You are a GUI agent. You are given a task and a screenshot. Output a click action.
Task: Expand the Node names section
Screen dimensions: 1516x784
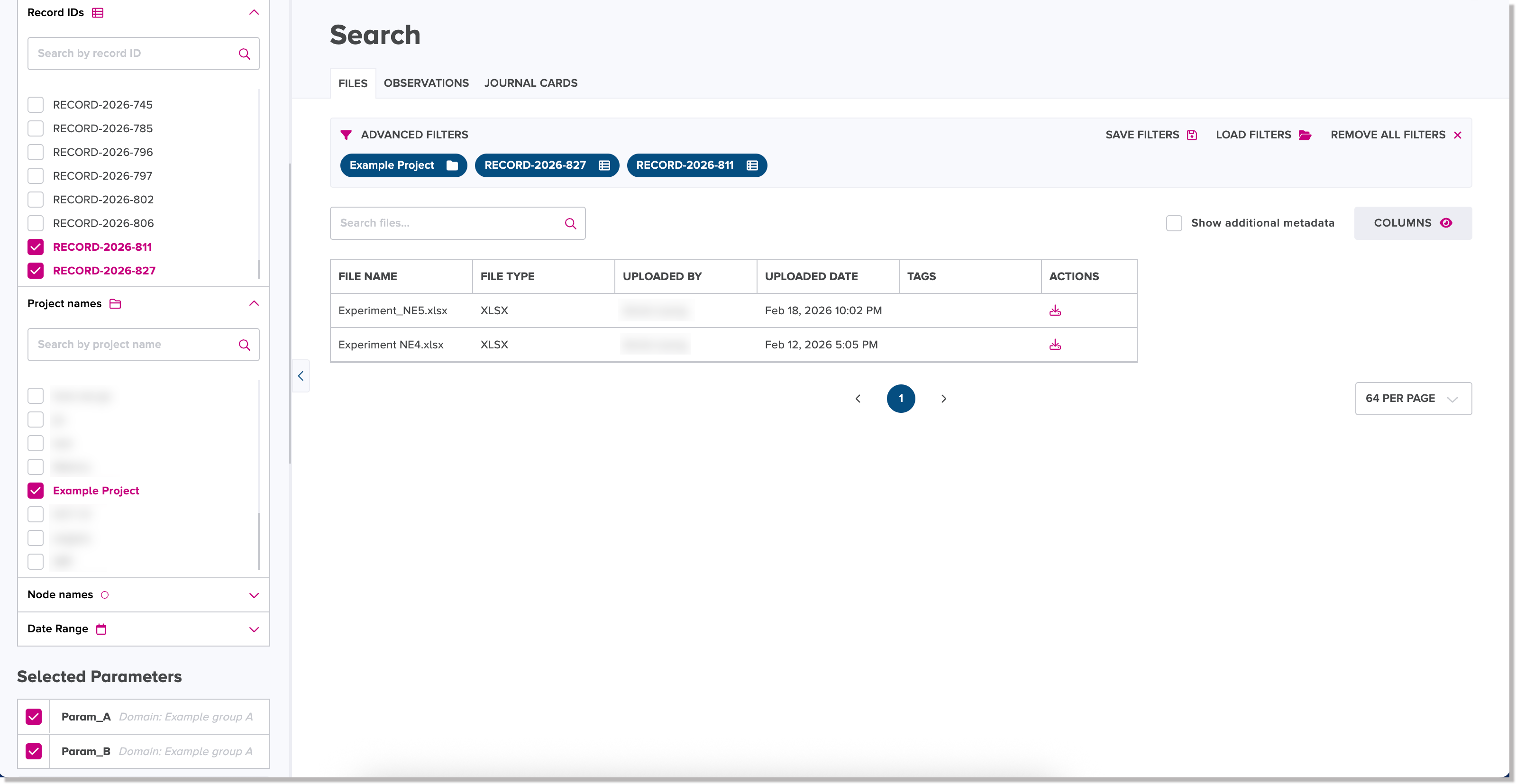[254, 596]
